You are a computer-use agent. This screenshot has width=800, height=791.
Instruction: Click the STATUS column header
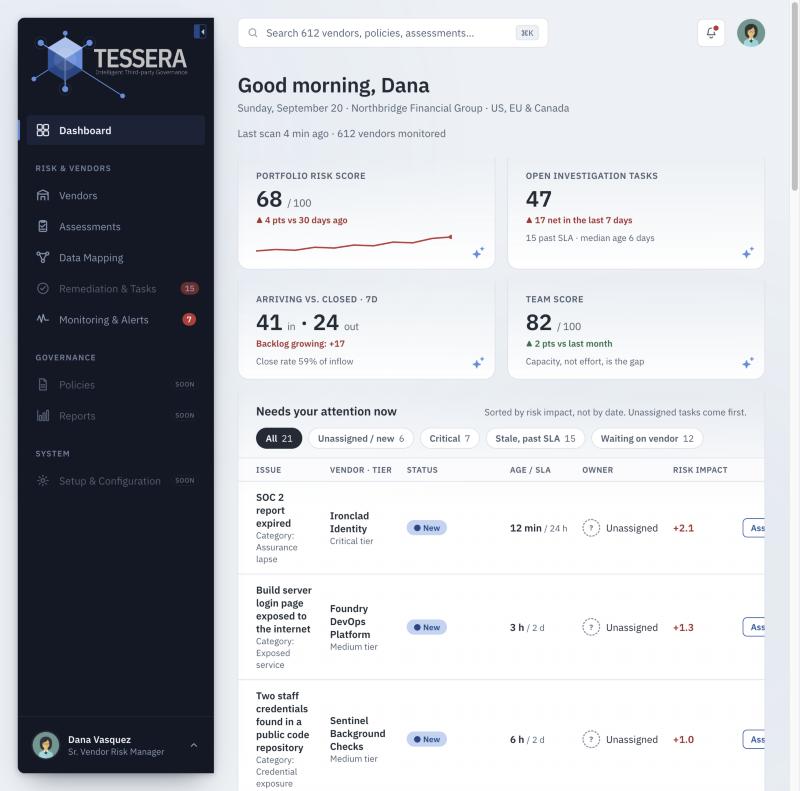point(422,469)
